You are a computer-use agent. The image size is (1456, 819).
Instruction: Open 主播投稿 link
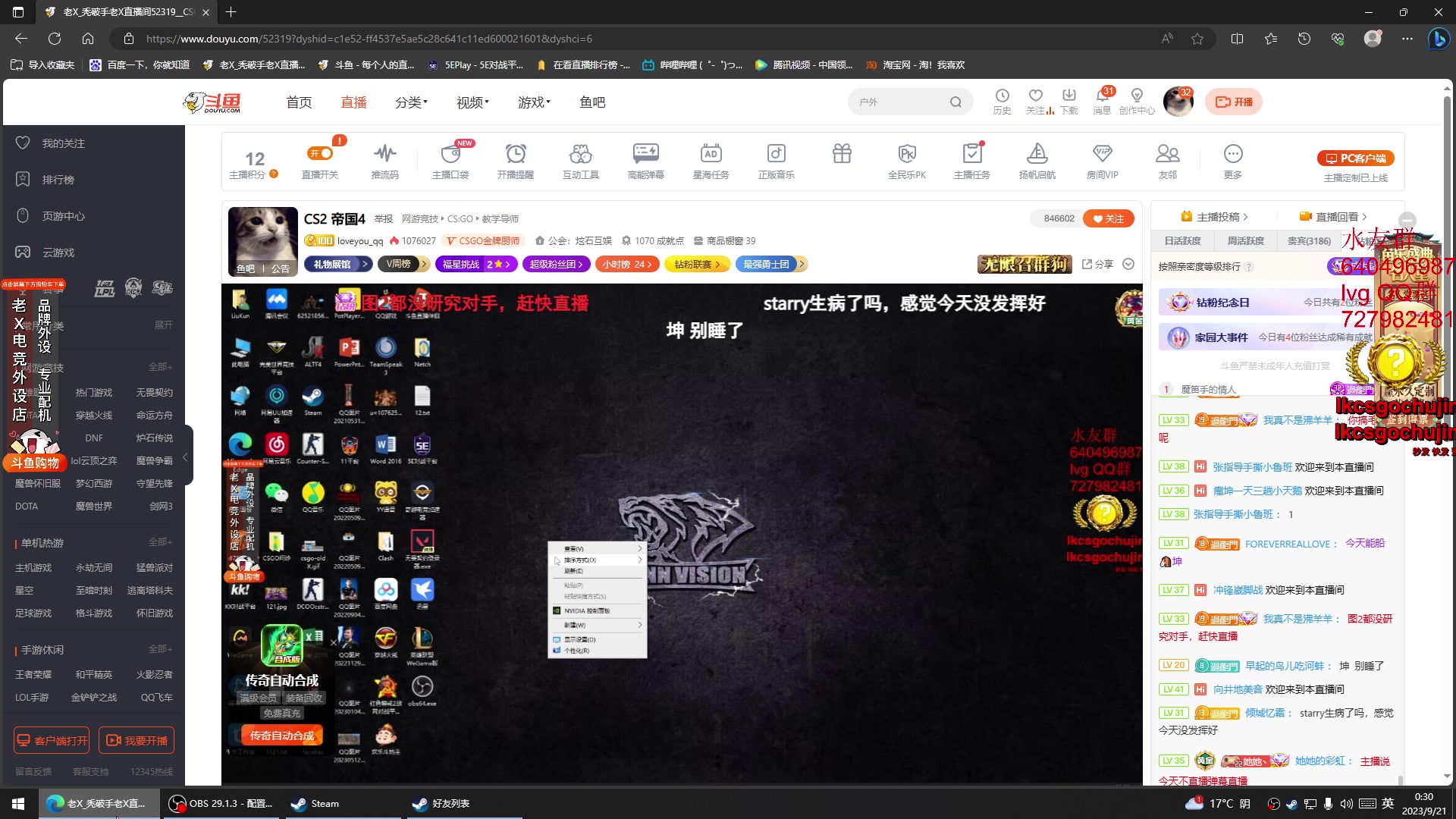coord(1214,217)
